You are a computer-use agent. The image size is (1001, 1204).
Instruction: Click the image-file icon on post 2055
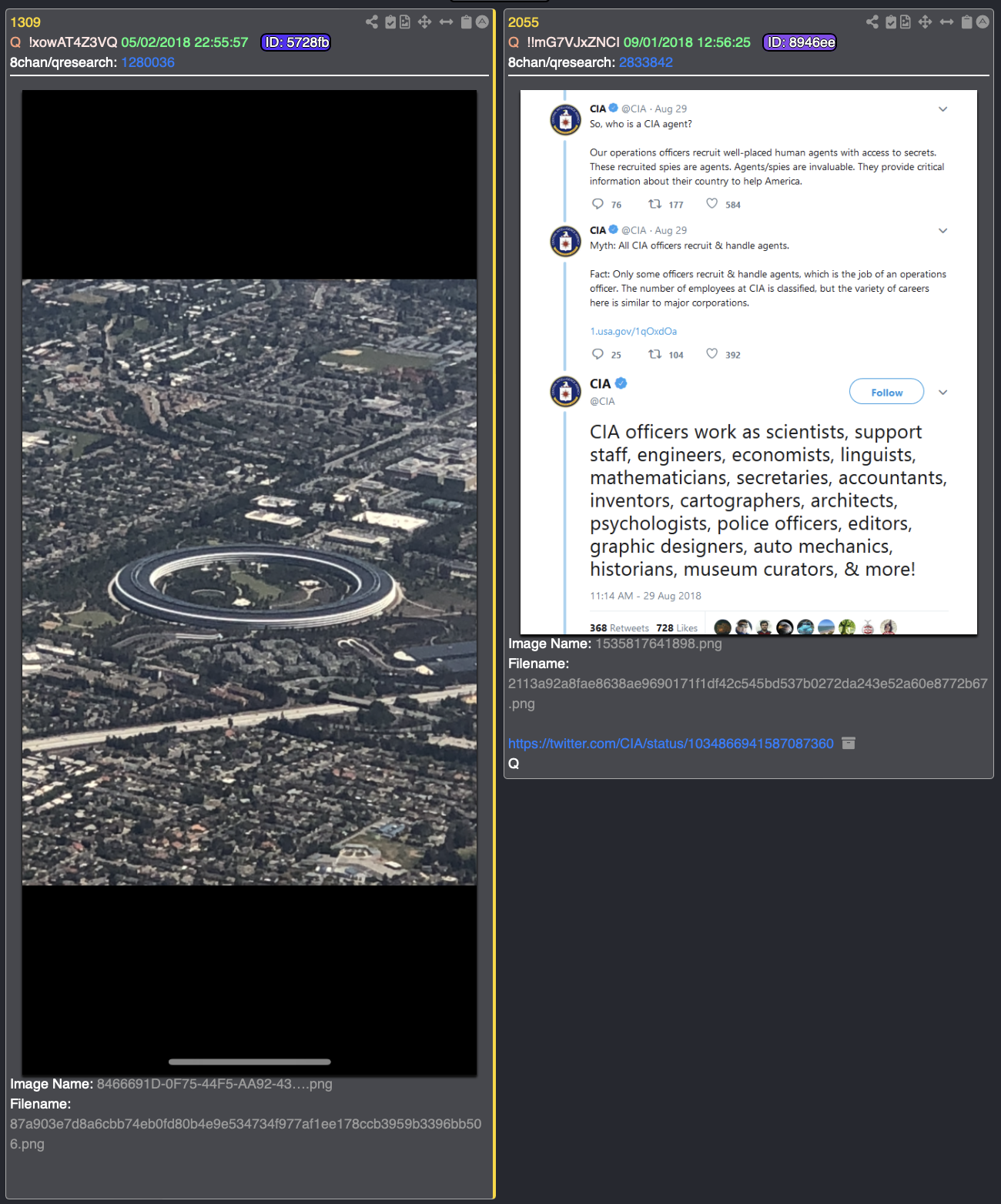click(906, 22)
